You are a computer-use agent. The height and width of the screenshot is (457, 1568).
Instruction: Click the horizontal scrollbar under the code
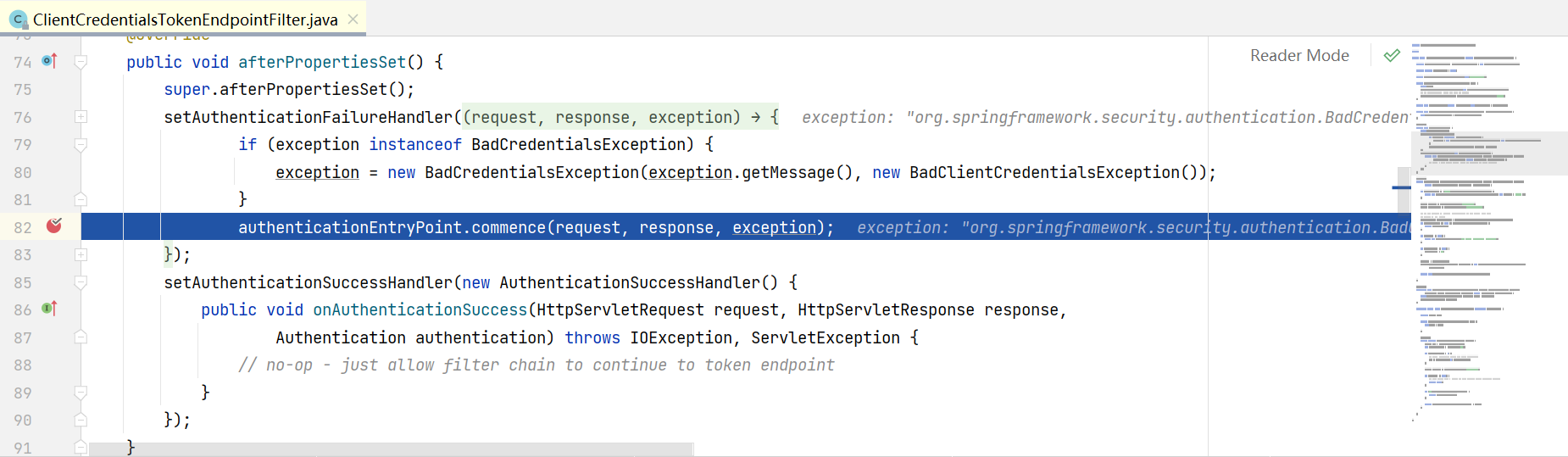coord(391,449)
